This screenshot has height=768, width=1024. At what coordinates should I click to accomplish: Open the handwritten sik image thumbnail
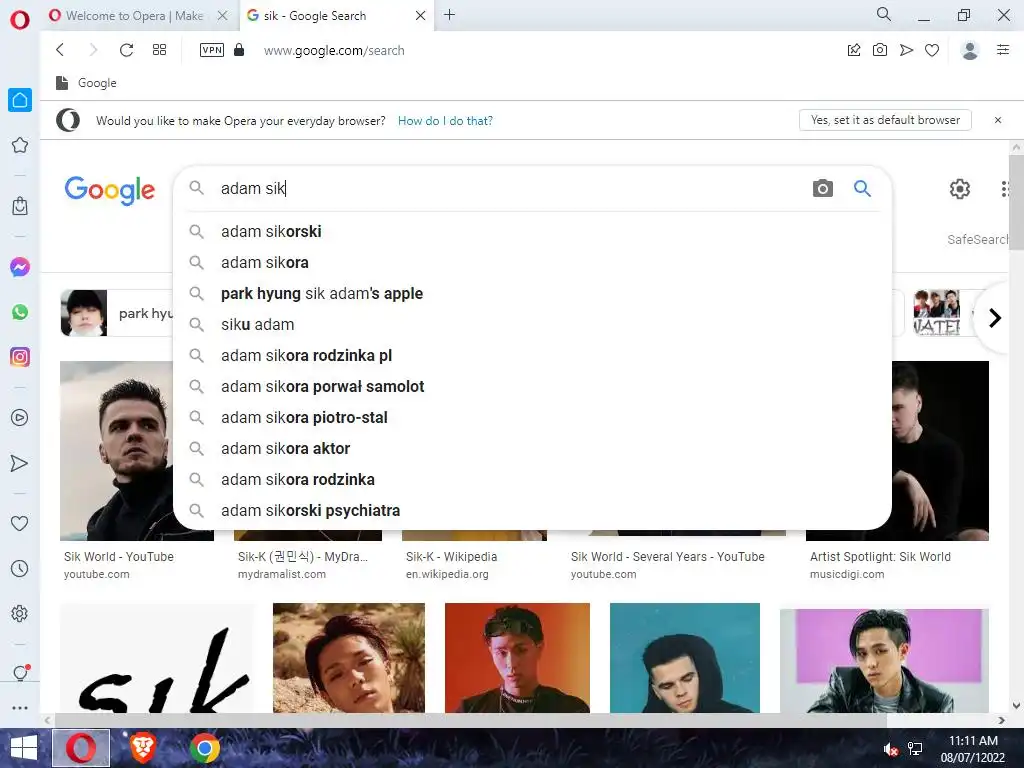[x=157, y=658]
